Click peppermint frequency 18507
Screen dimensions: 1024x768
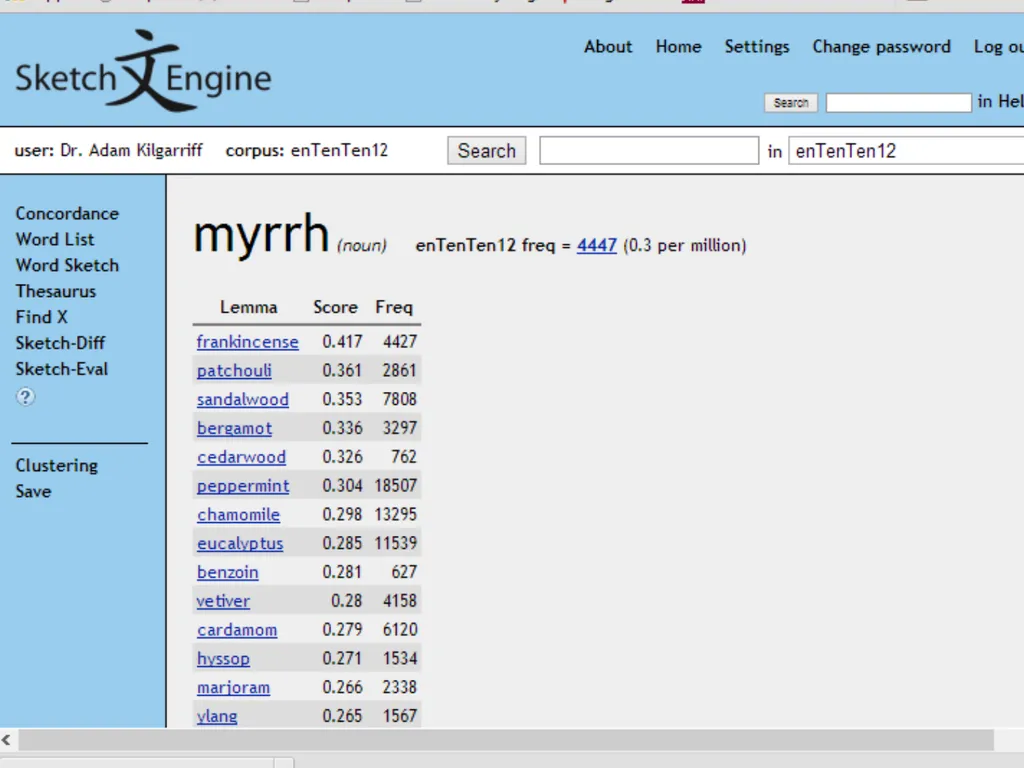point(395,485)
